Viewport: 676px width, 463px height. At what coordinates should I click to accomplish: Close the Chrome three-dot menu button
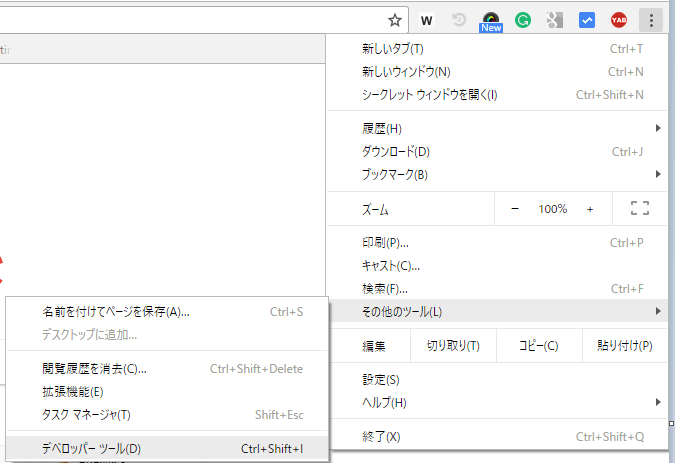pos(651,19)
